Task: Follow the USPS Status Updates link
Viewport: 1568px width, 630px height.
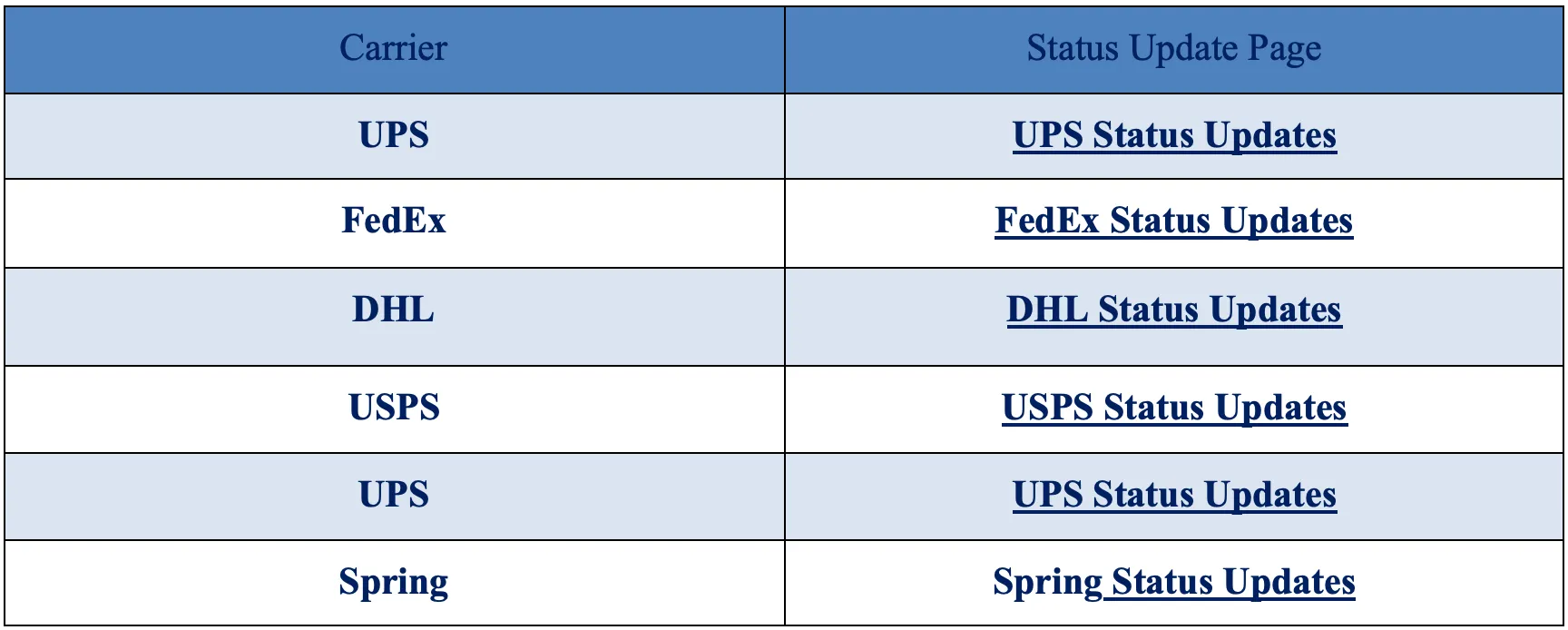Action: [1173, 408]
